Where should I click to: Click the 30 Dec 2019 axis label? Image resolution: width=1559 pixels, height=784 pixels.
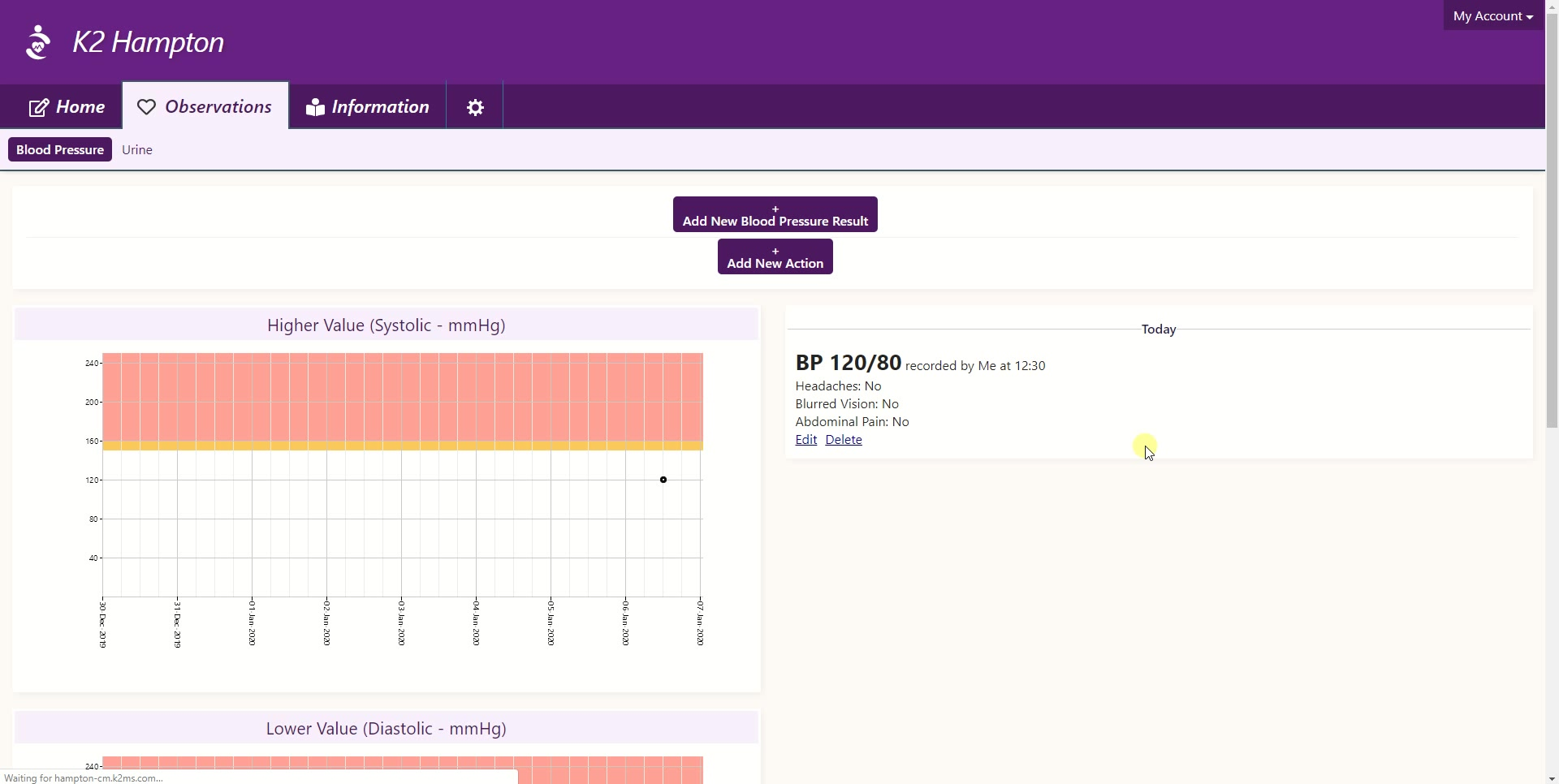tap(102, 625)
